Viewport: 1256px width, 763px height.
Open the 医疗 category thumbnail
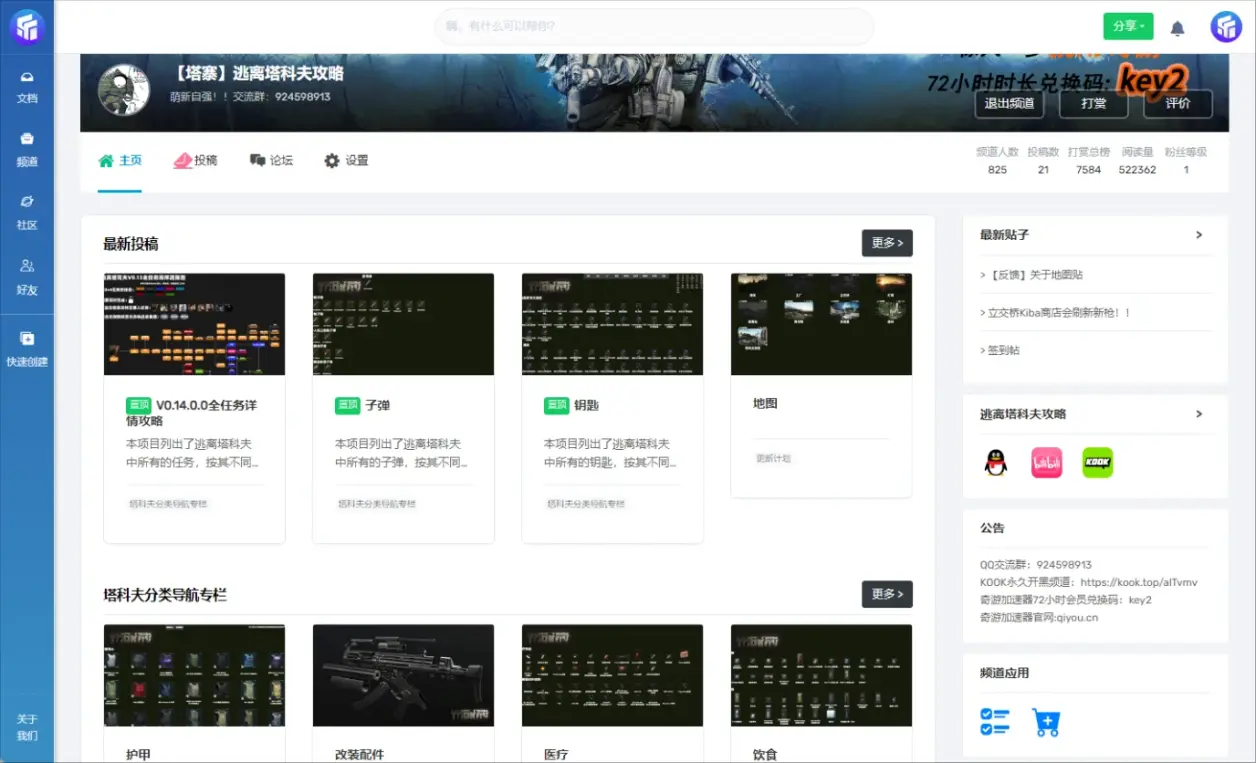coord(612,675)
